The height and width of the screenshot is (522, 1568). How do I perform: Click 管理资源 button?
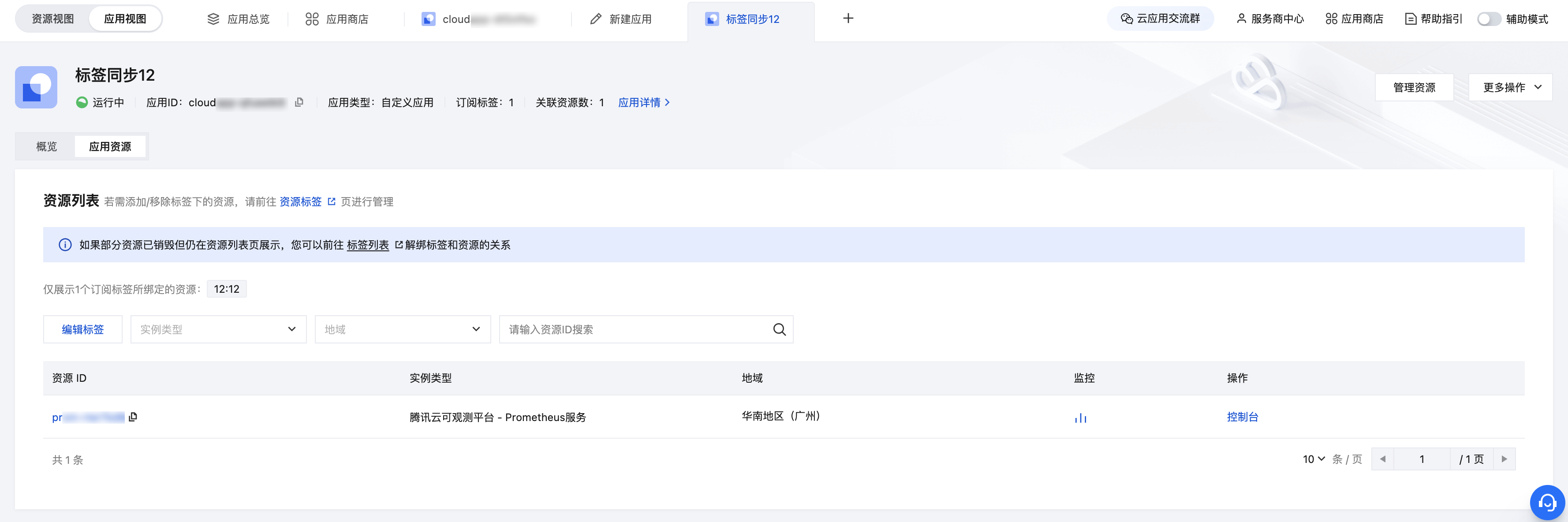(1414, 87)
